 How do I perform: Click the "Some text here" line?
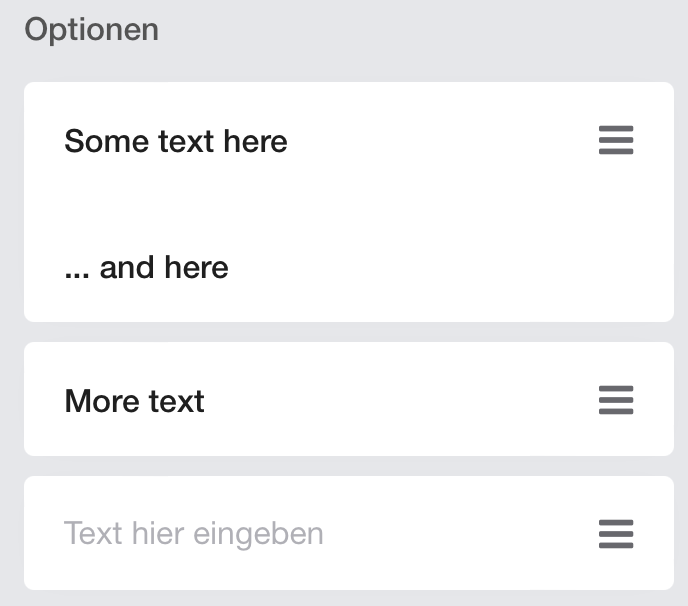tap(176, 141)
